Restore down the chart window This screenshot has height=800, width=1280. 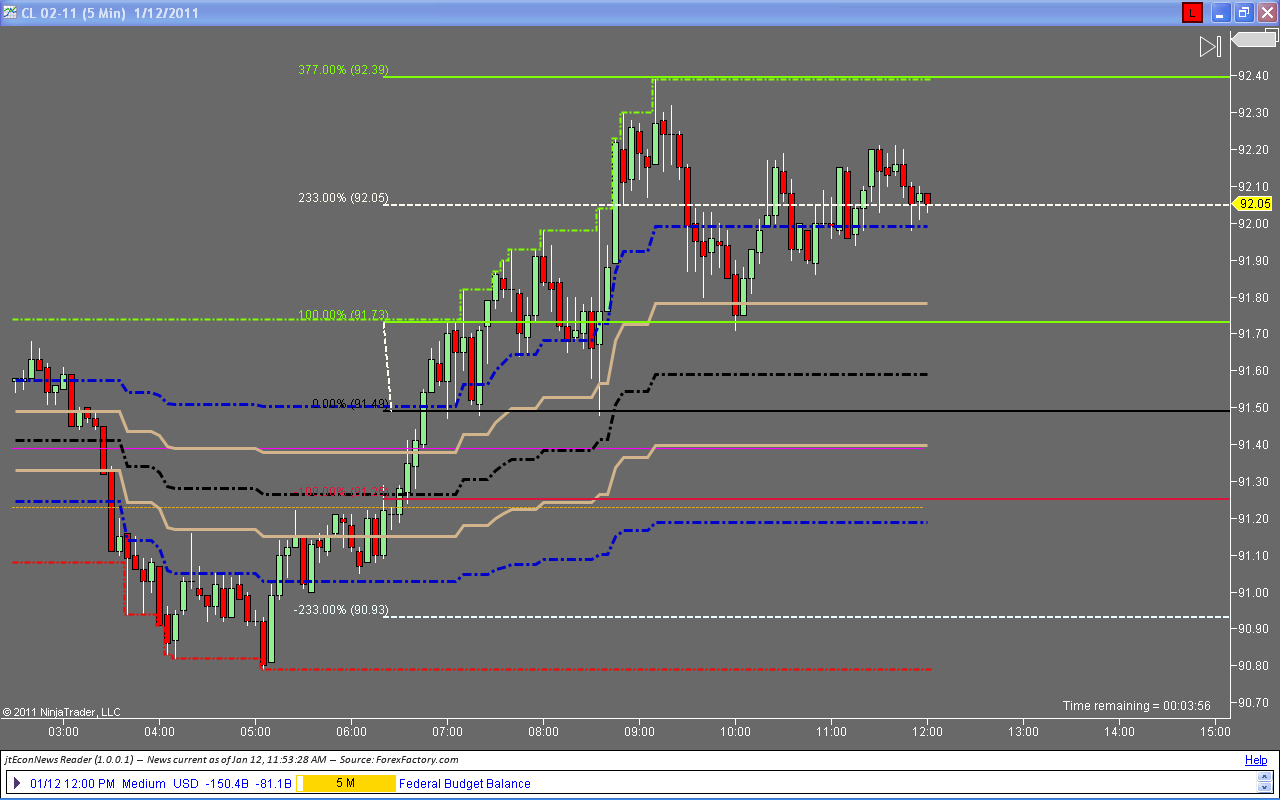click(1243, 13)
